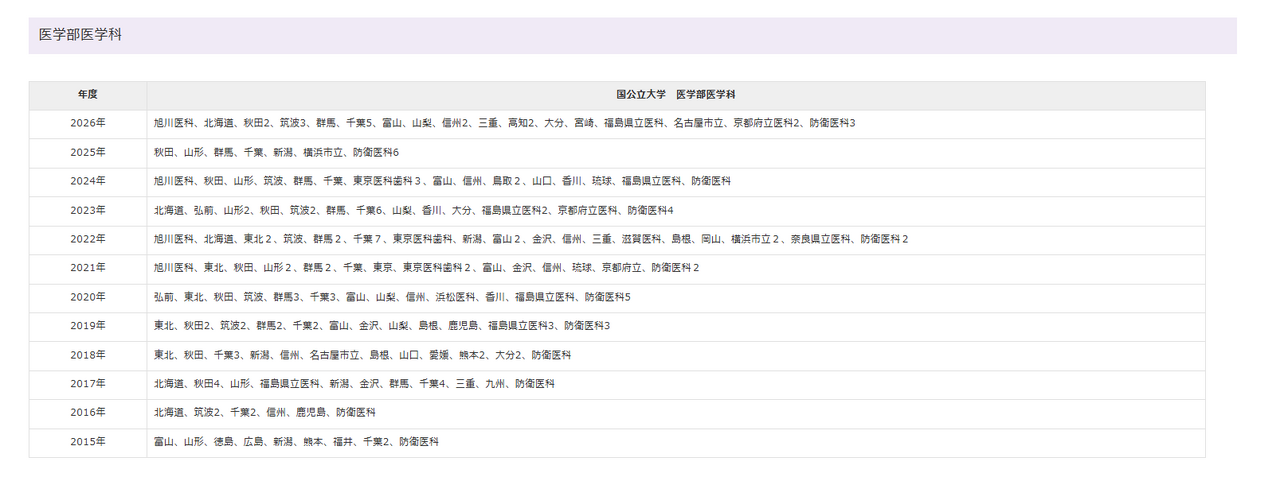The height and width of the screenshot is (477, 1280).
Task: Click the 2019年 year cell
Action: [x=88, y=326]
